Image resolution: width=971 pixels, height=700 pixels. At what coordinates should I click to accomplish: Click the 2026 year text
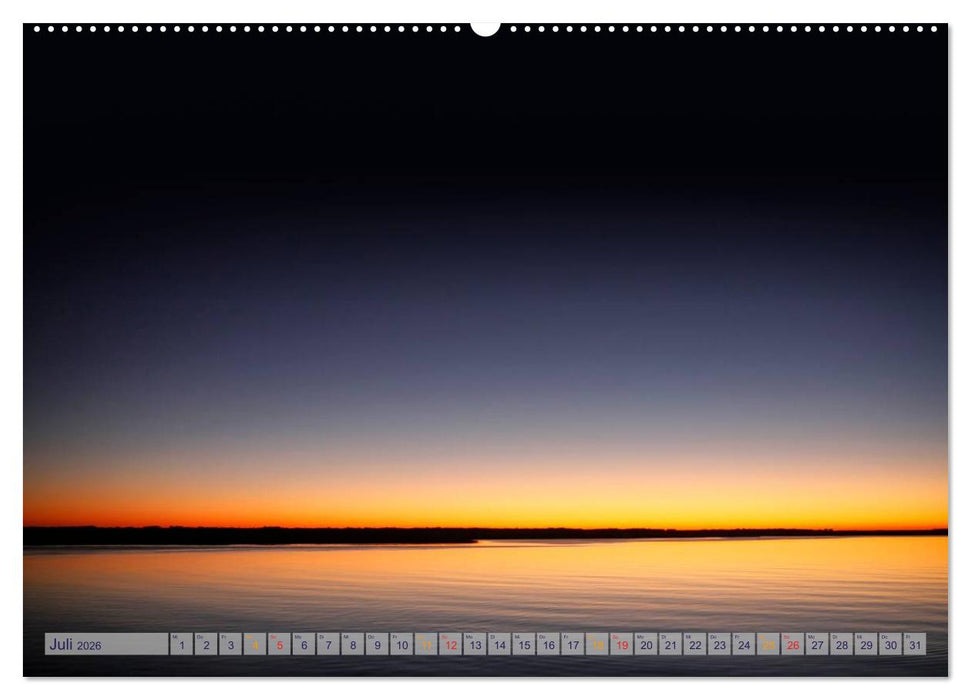pos(90,644)
